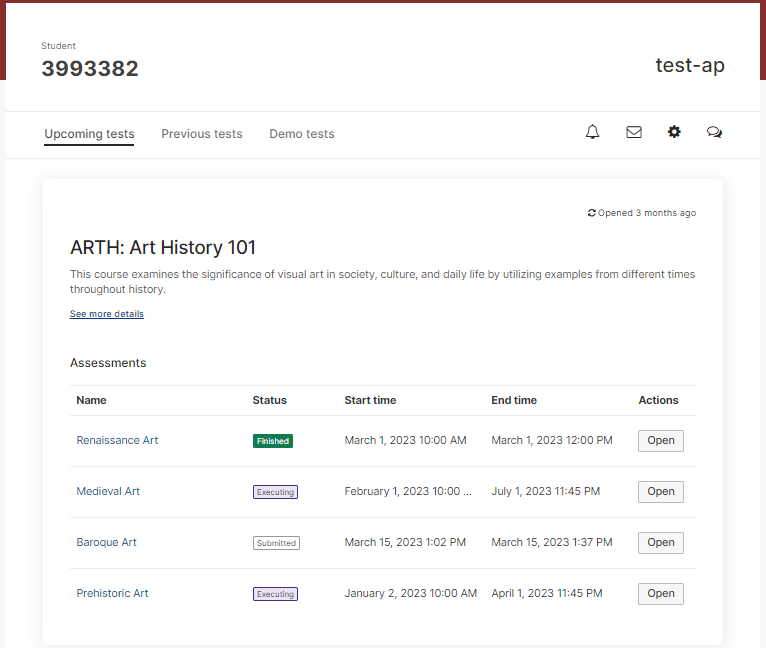Switch to the Demo tests tab
This screenshot has height=648, width=766.
click(x=302, y=134)
